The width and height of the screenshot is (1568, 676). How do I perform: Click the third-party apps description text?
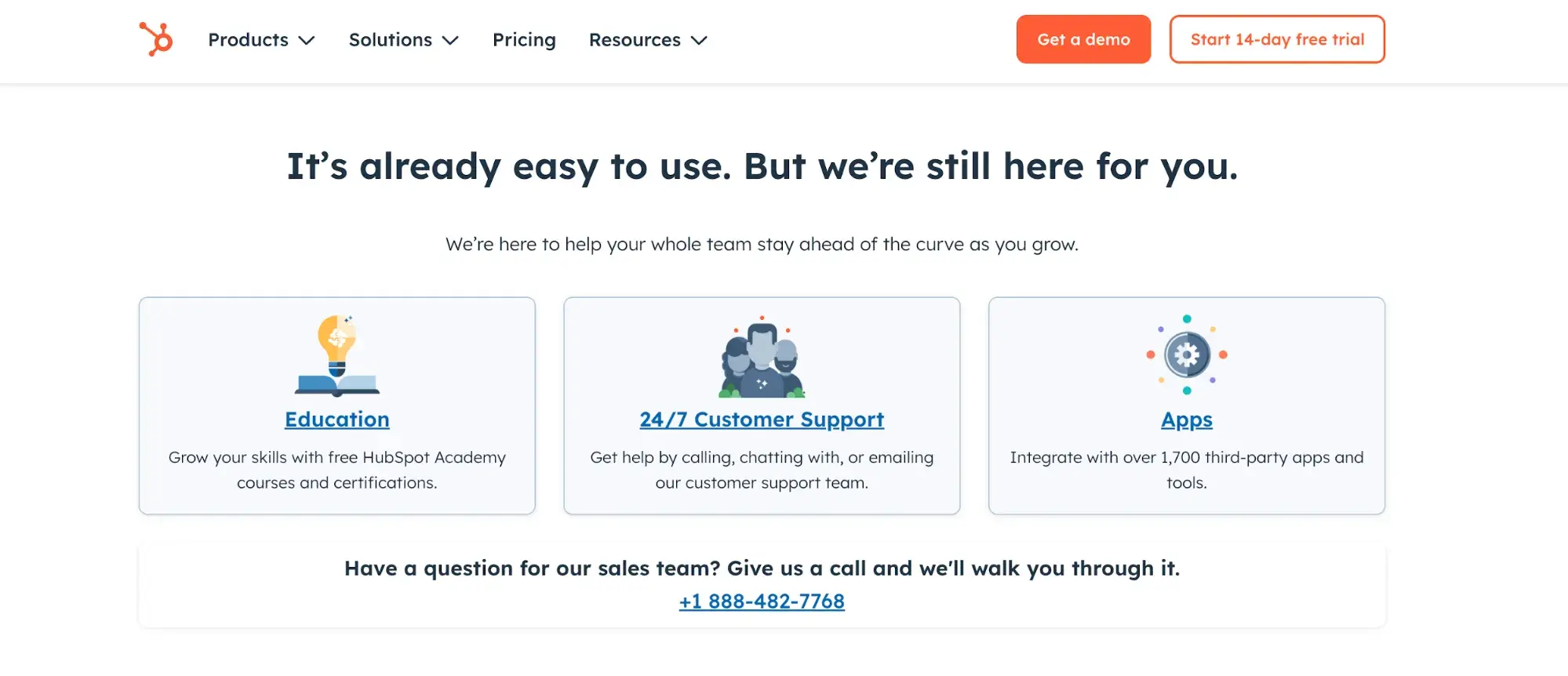1186,470
